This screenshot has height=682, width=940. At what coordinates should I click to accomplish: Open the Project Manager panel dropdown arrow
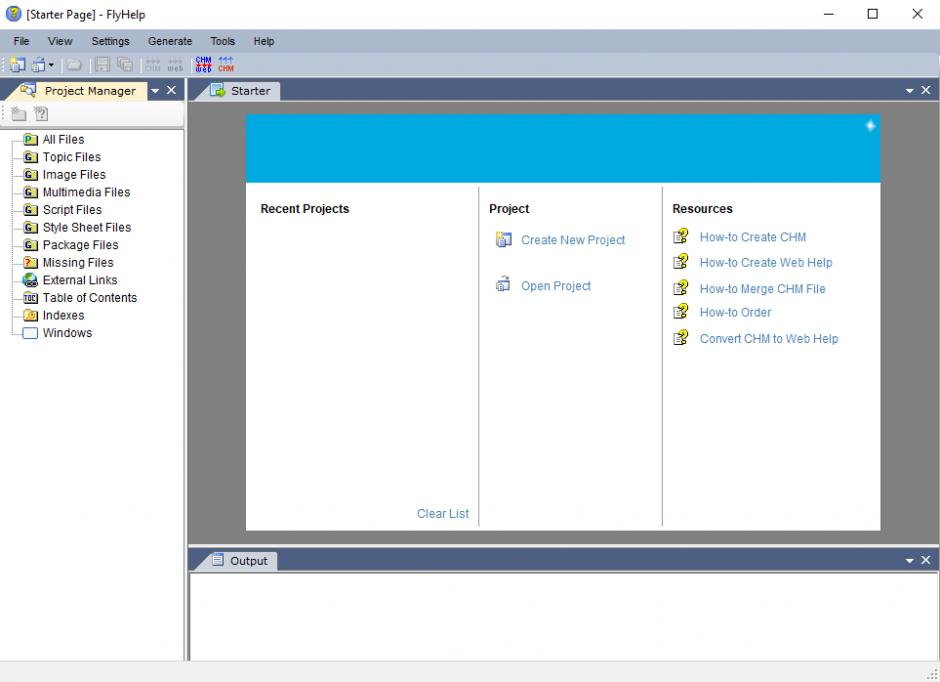tap(155, 90)
